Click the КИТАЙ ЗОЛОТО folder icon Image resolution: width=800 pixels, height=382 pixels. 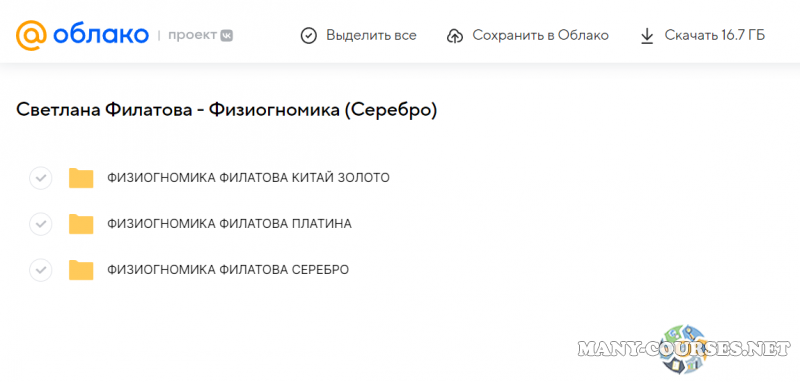pos(81,178)
